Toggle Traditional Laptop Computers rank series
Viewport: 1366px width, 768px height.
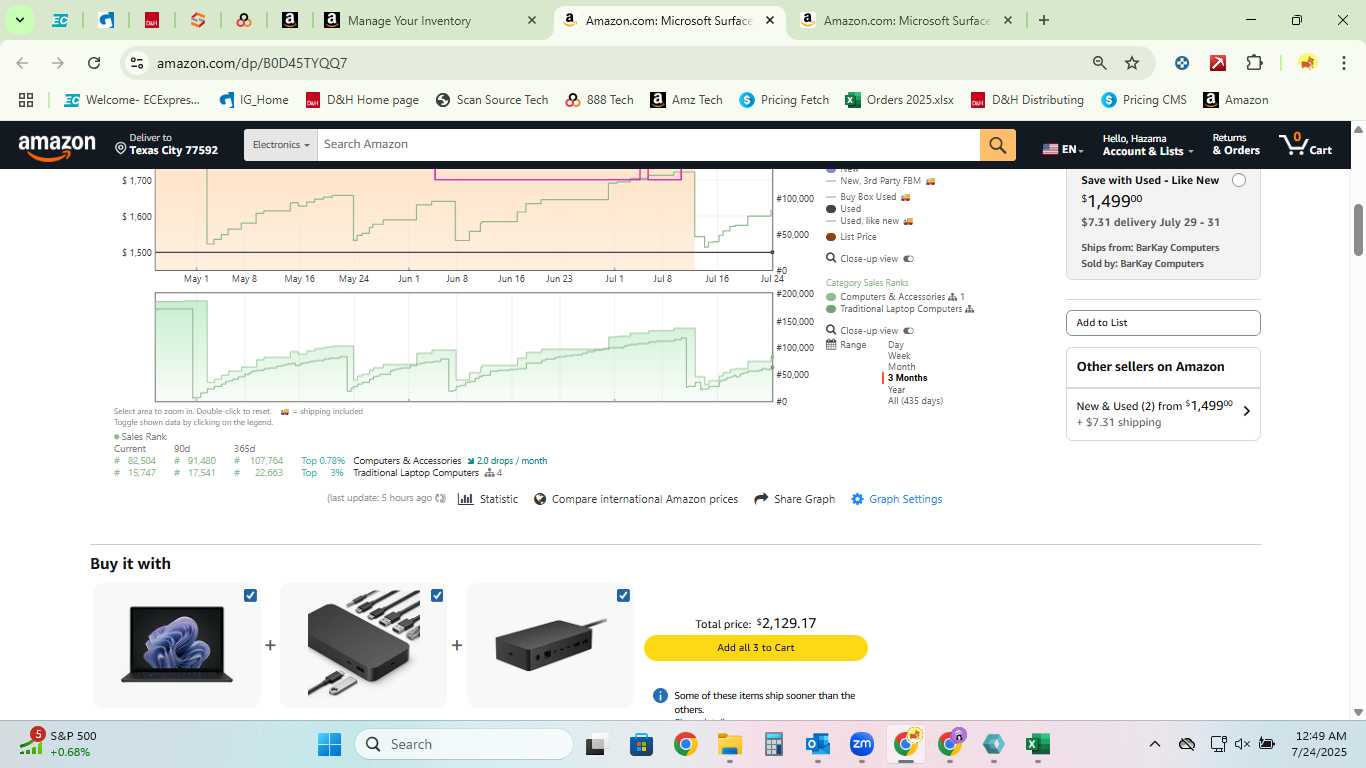coord(899,309)
